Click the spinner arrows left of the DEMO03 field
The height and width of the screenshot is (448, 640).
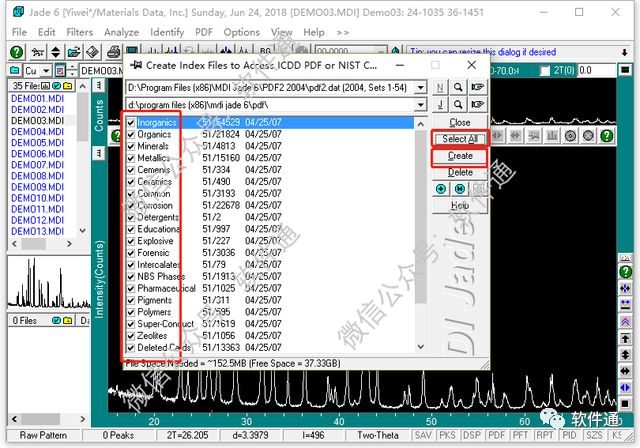[72, 71]
